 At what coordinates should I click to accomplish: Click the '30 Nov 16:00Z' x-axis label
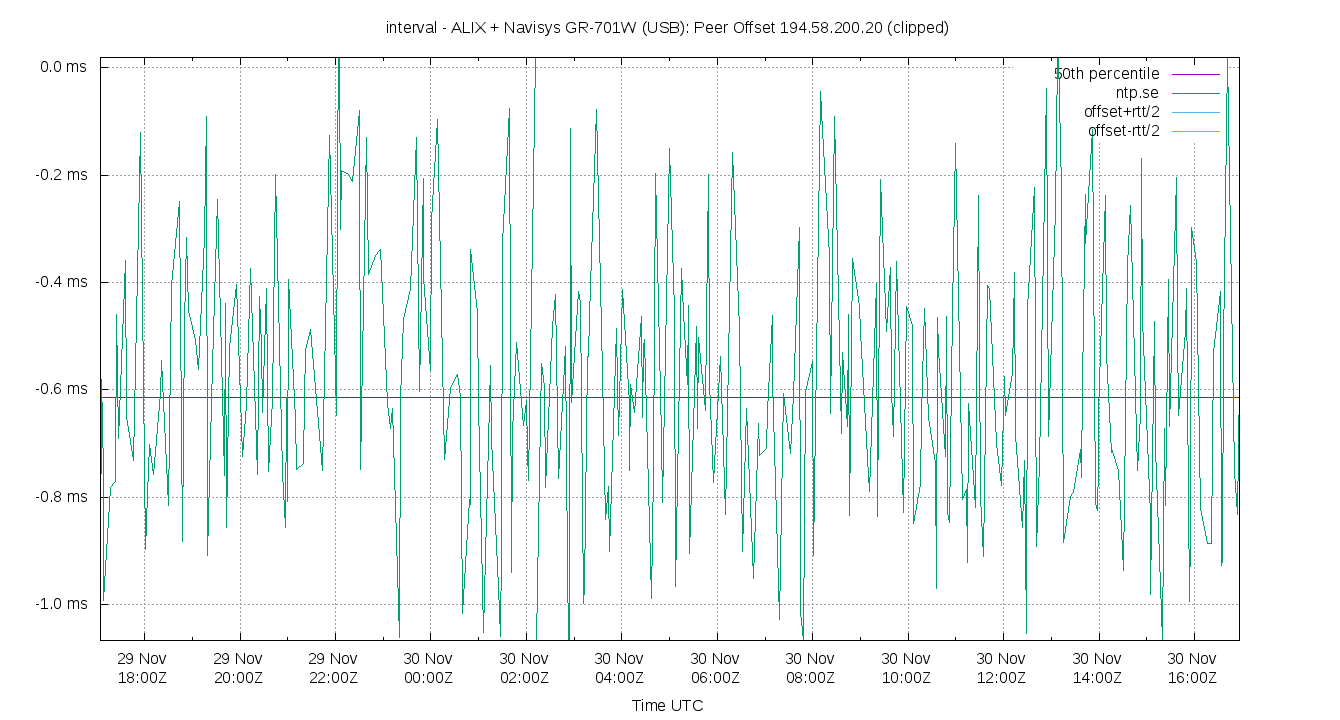1192,668
